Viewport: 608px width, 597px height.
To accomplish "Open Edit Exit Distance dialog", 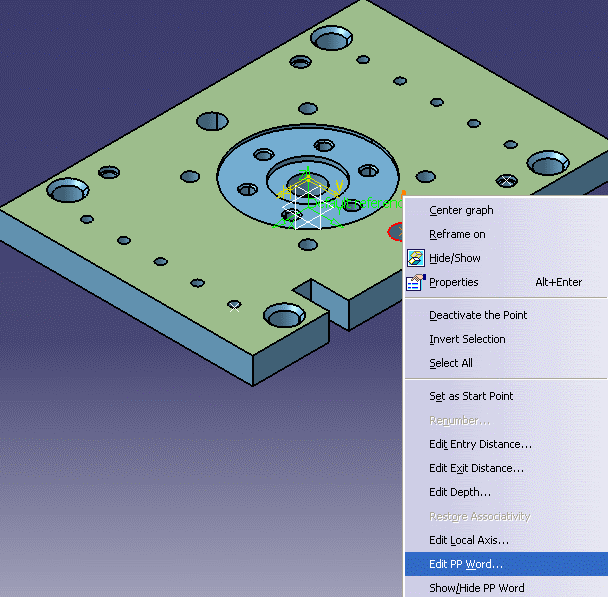I will pos(476,468).
